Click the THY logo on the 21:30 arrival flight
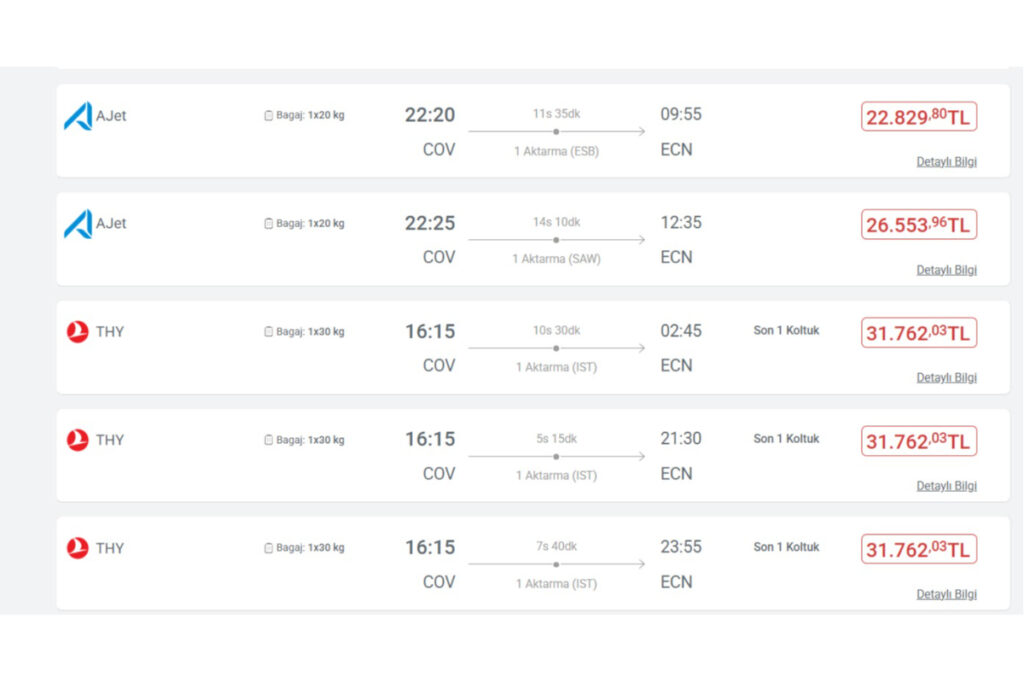Viewport: 1024px width, 683px height. point(78,440)
